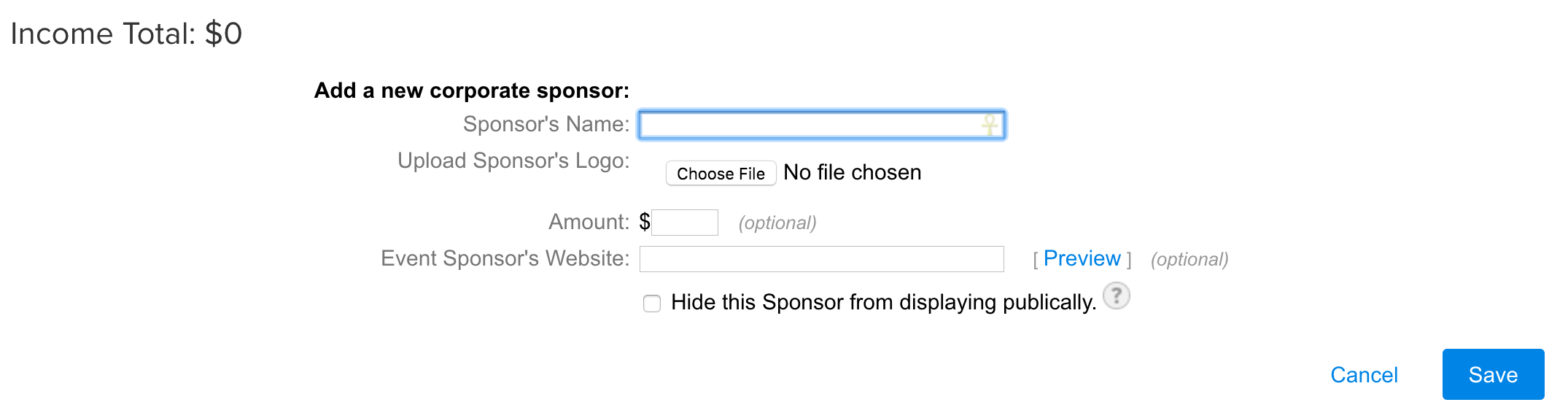The width and height of the screenshot is (1568, 413).
Task: Click the Event Sponsor's Website label
Action: point(505,258)
